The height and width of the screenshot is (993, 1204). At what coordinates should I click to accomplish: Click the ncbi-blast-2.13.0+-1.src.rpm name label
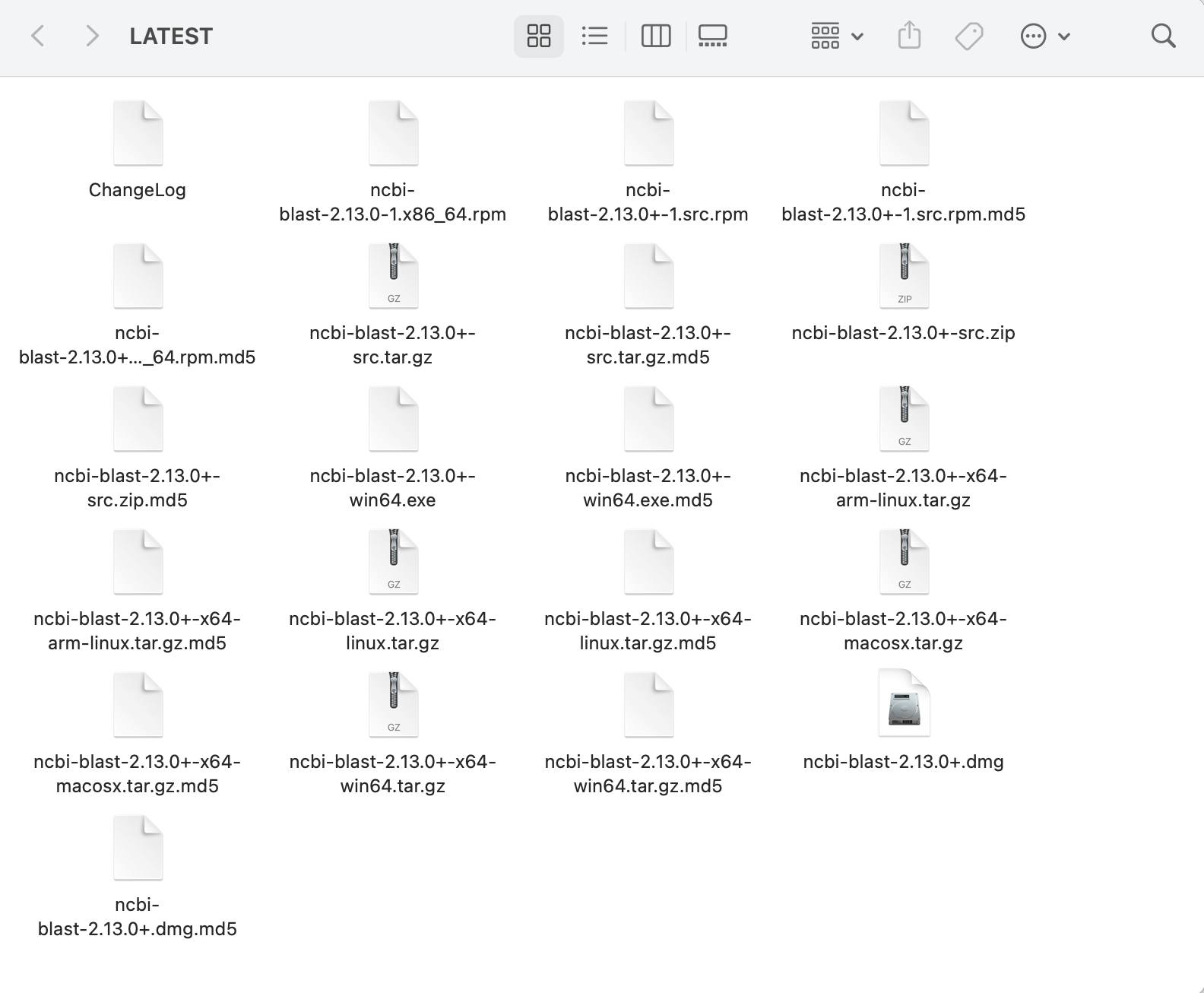click(x=648, y=202)
